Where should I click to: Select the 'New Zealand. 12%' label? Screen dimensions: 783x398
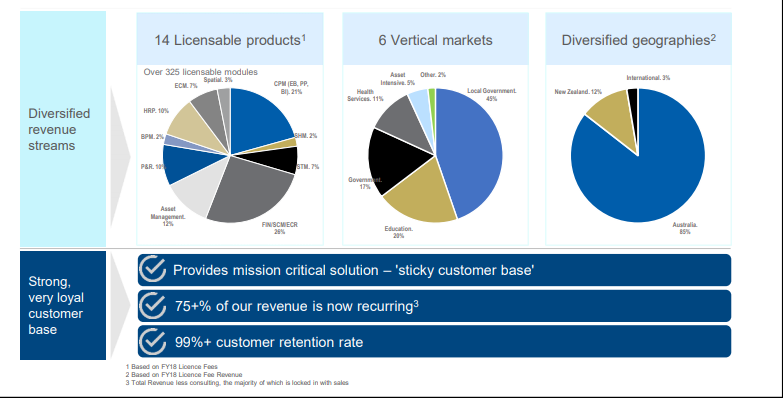578,92
